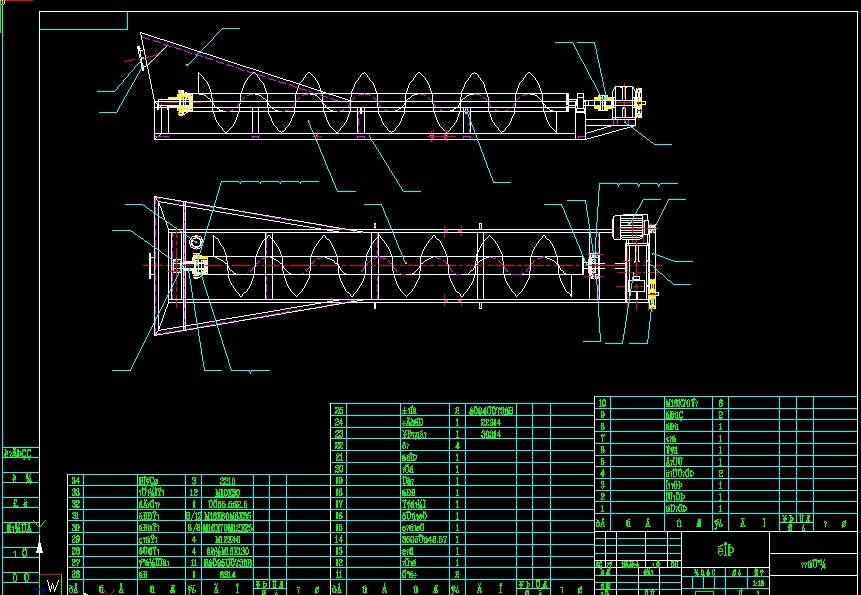Screen dimensions: 861x595
Task: Click the quantity 11 in row 27
Action: 193,563
